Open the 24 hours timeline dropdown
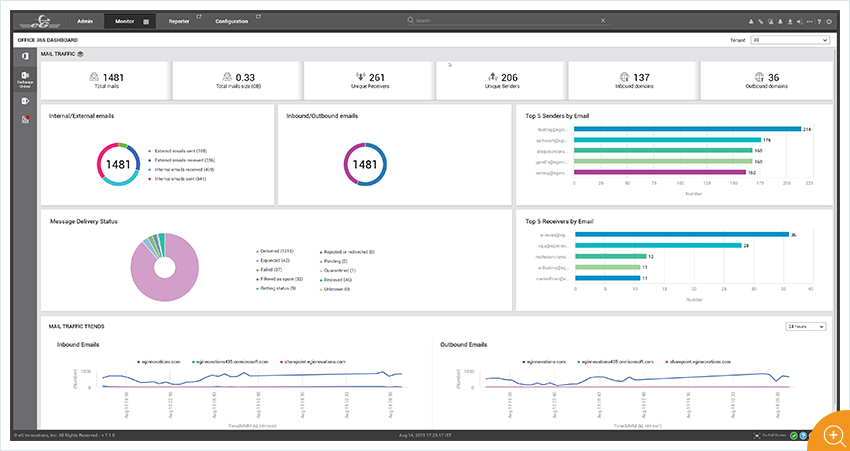The image size is (850, 451). pos(806,326)
